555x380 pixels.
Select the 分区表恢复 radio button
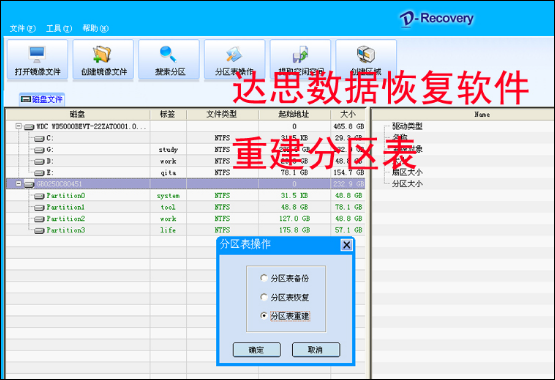click(x=264, y=297)
